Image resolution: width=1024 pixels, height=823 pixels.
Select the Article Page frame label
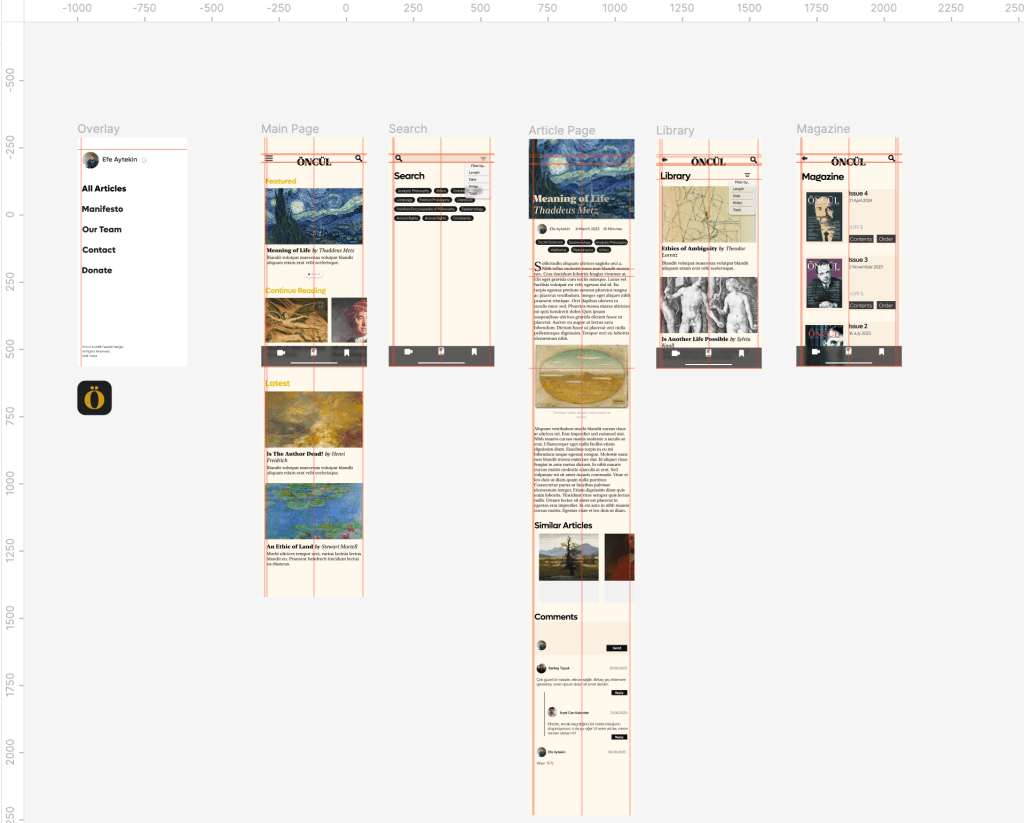pos(561,130)
